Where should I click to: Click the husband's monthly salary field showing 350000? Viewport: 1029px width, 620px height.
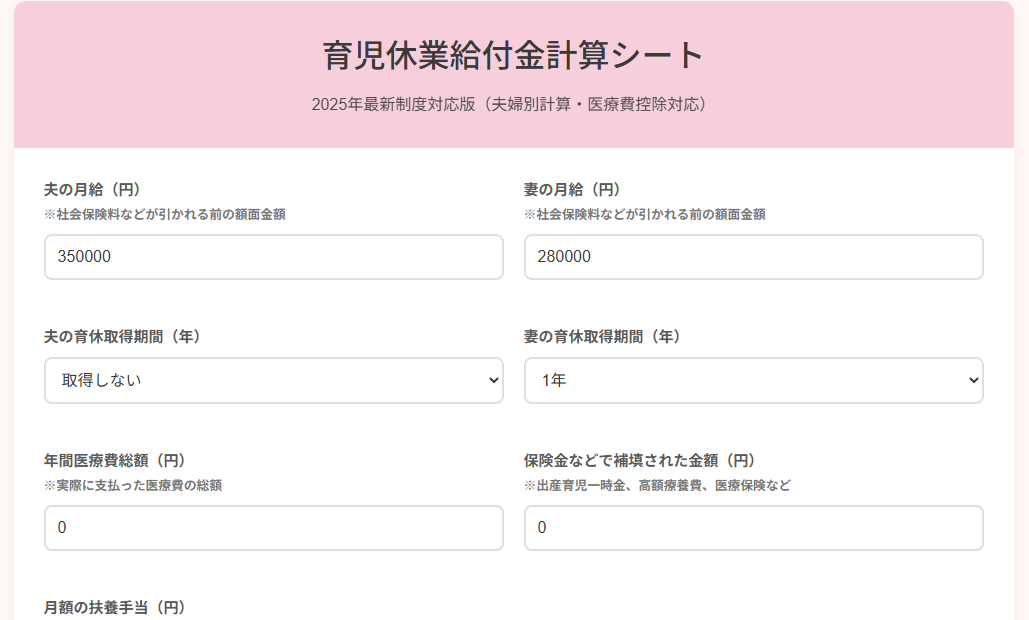[x=273, y=257]
